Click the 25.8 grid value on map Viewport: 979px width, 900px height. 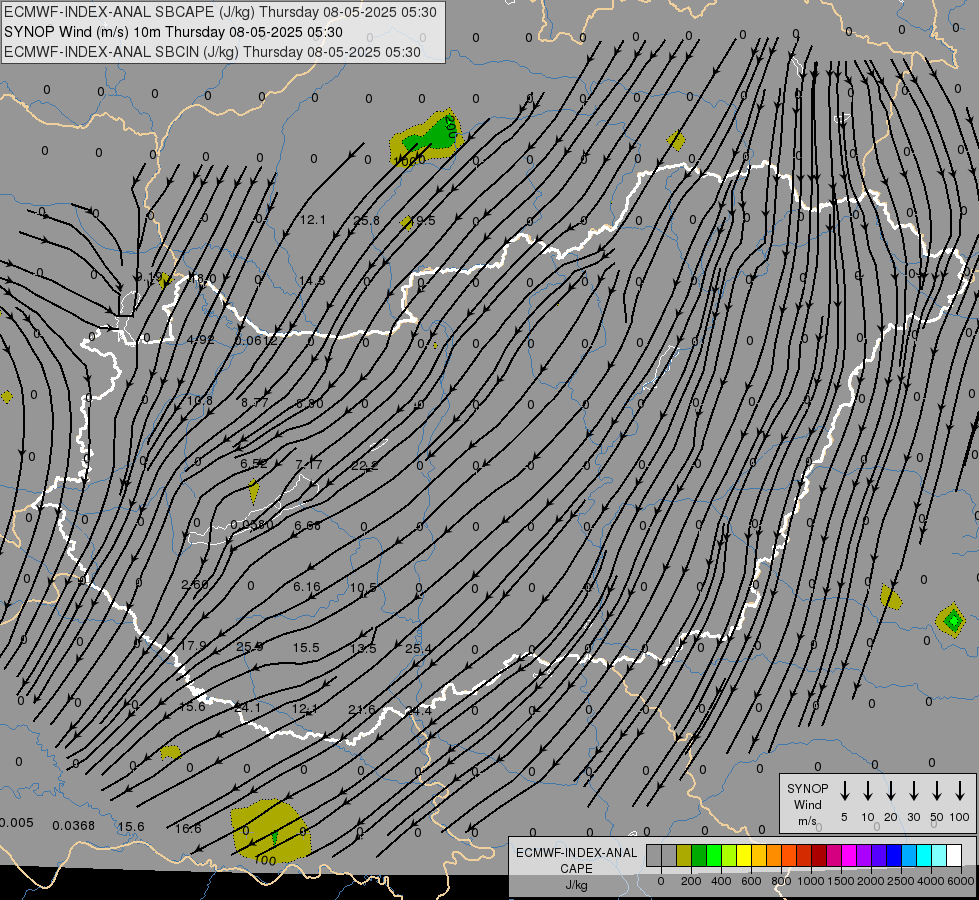pyautogui.click(x=367, y=220)
